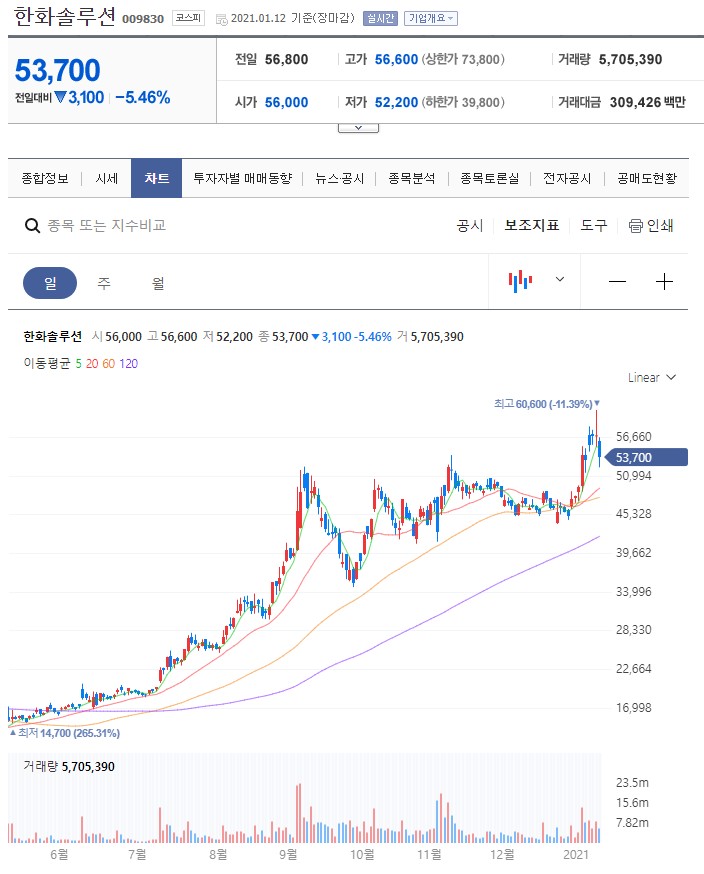
Task: Select the 월 monthly period
Action: click(x=158, y=283)
